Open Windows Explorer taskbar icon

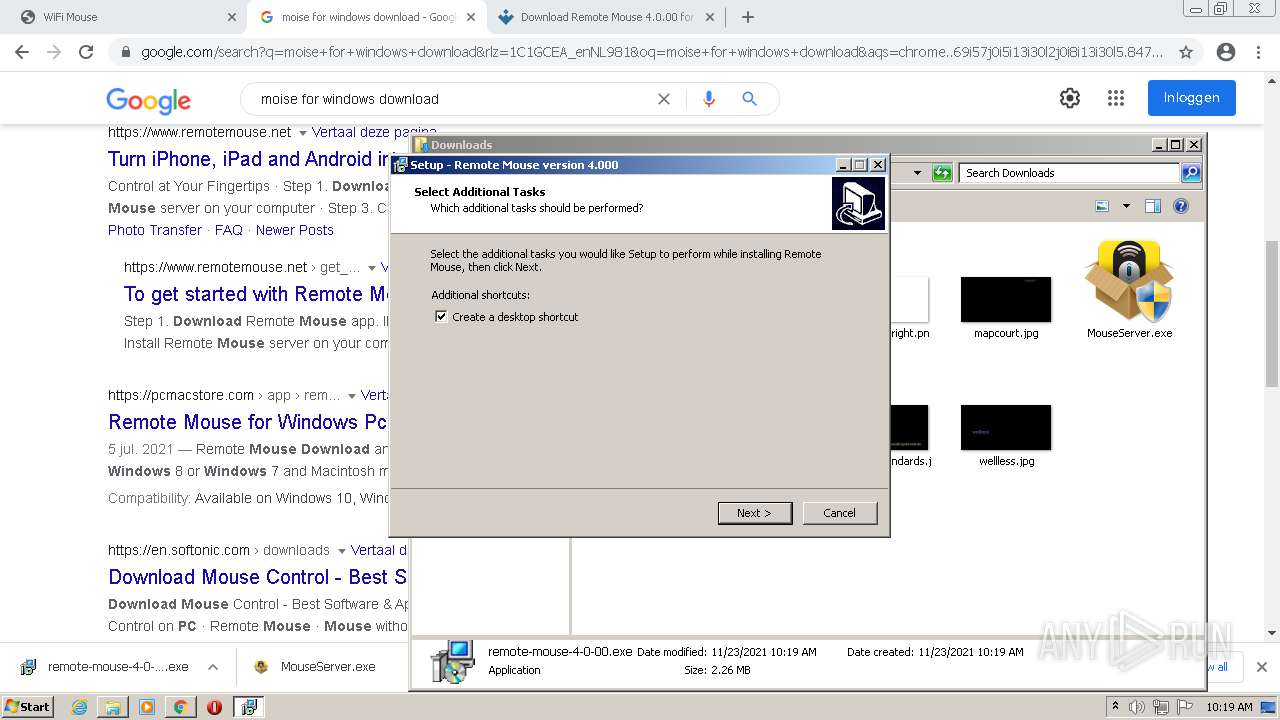113,707
